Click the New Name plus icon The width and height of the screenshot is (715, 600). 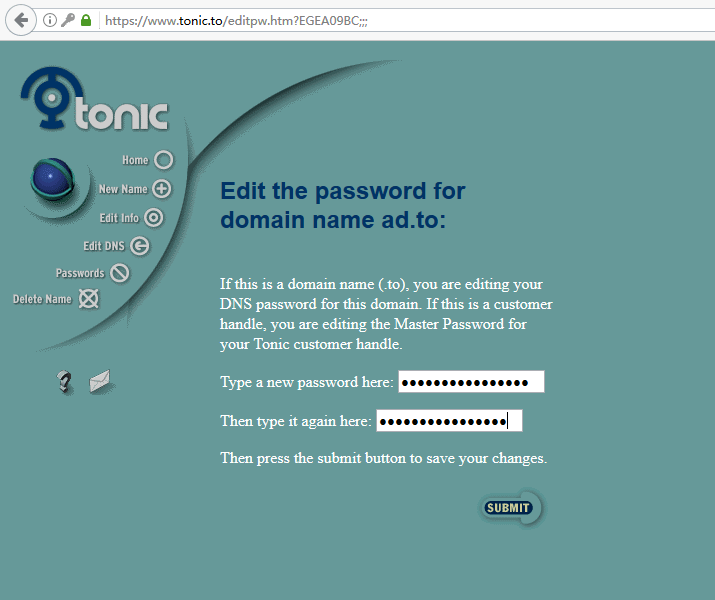pos(161,189)
